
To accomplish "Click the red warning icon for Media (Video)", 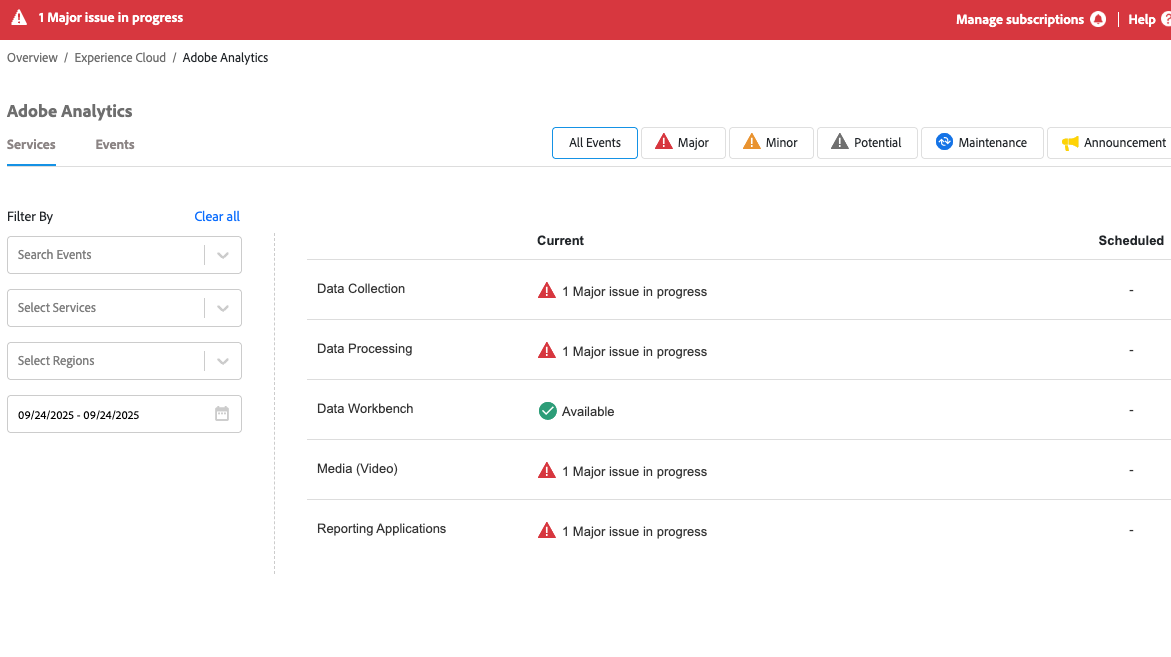I will pyautogui.click(x=547, y=471).
